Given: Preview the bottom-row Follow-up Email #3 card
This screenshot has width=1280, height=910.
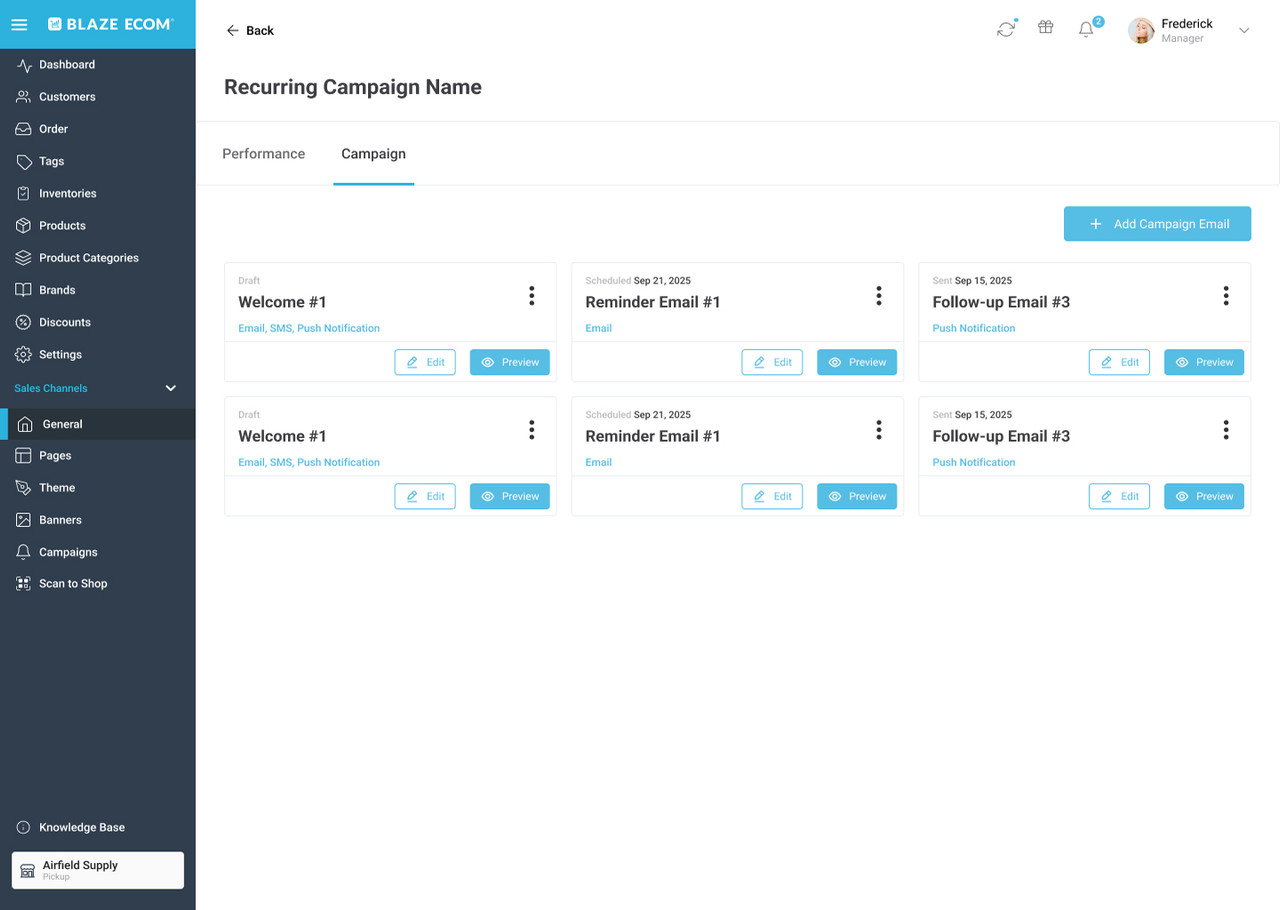Looking at the screenshot, I should pos(1204,496).
